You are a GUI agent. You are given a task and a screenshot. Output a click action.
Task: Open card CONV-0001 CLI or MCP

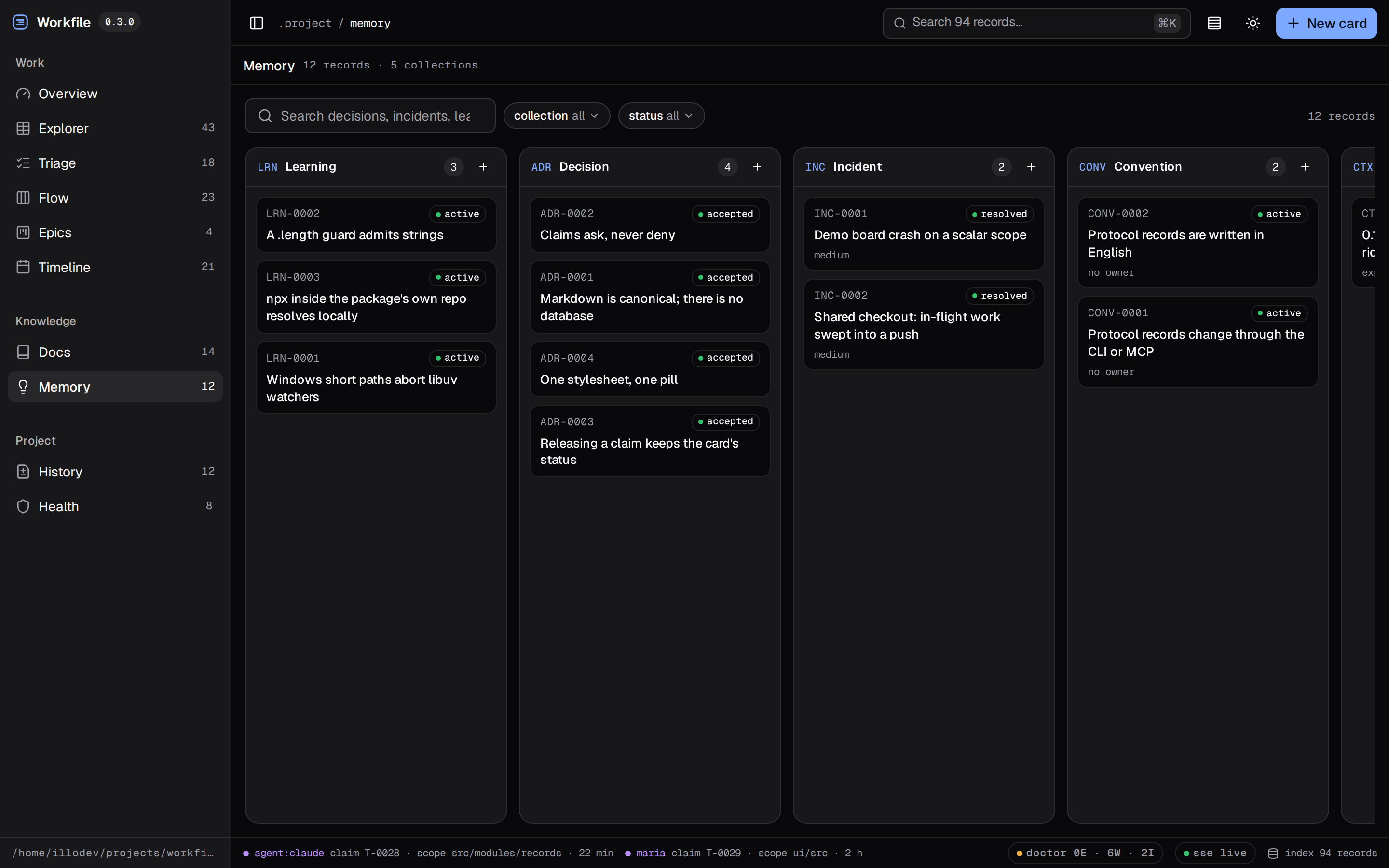(x=1198, y=341)
